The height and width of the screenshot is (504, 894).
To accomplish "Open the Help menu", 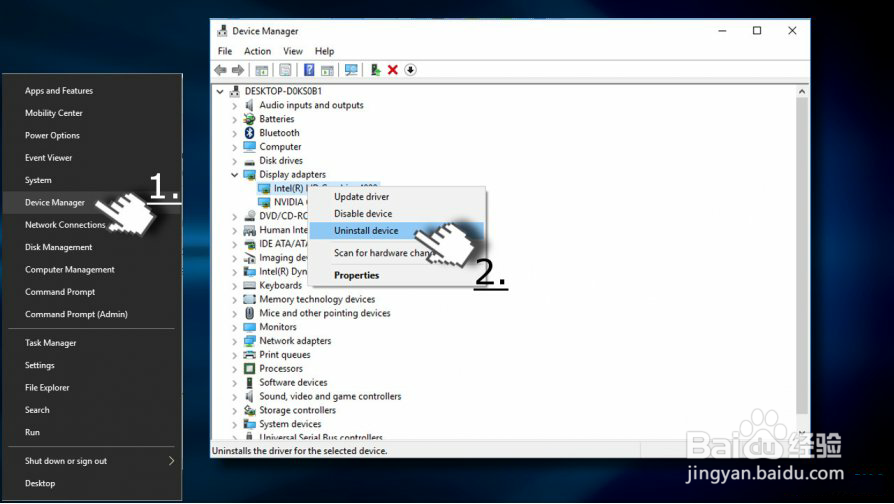I will [x=324, y=51].
